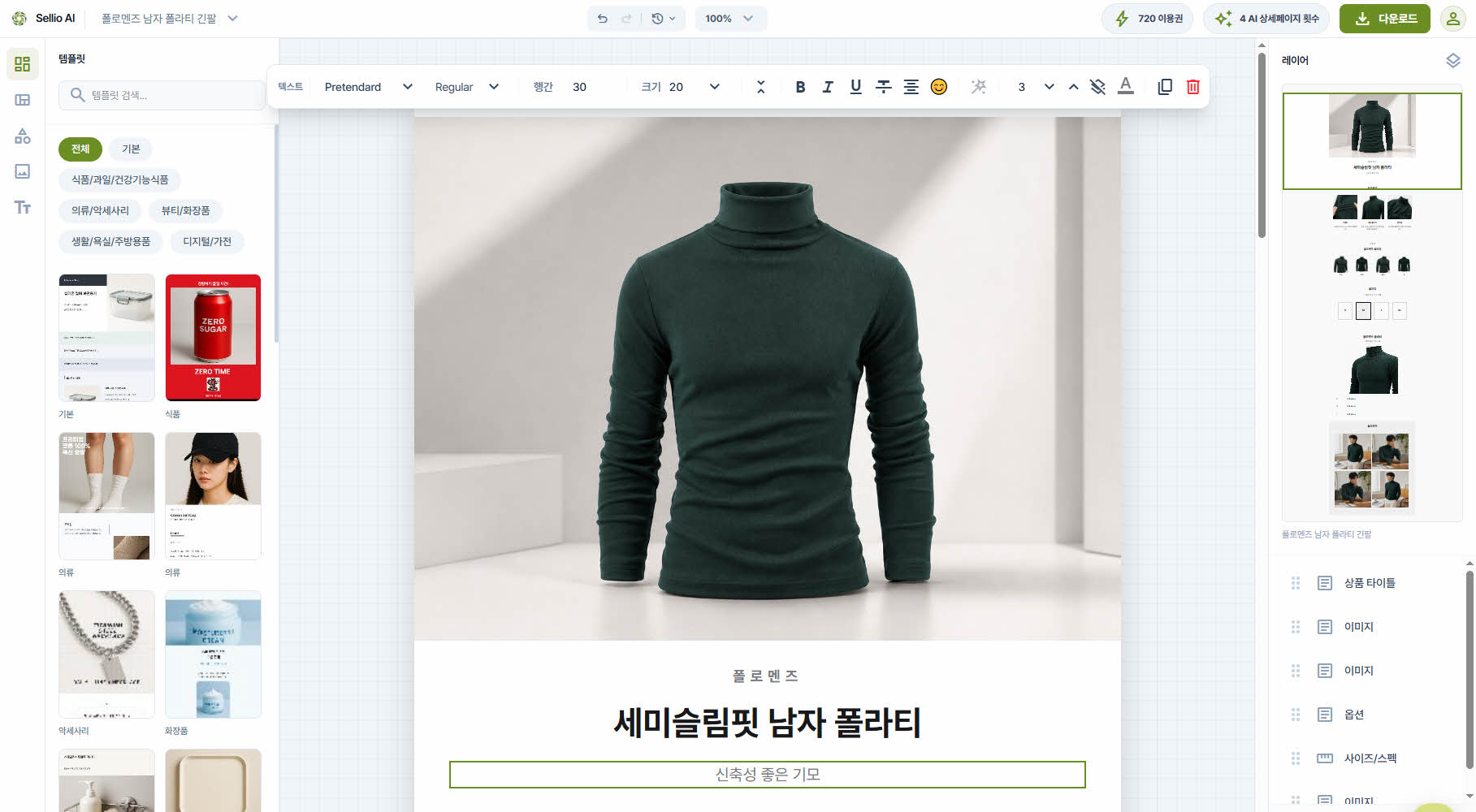
Task: Choose the blue cream cosmetics template
Action: (213, 654)
